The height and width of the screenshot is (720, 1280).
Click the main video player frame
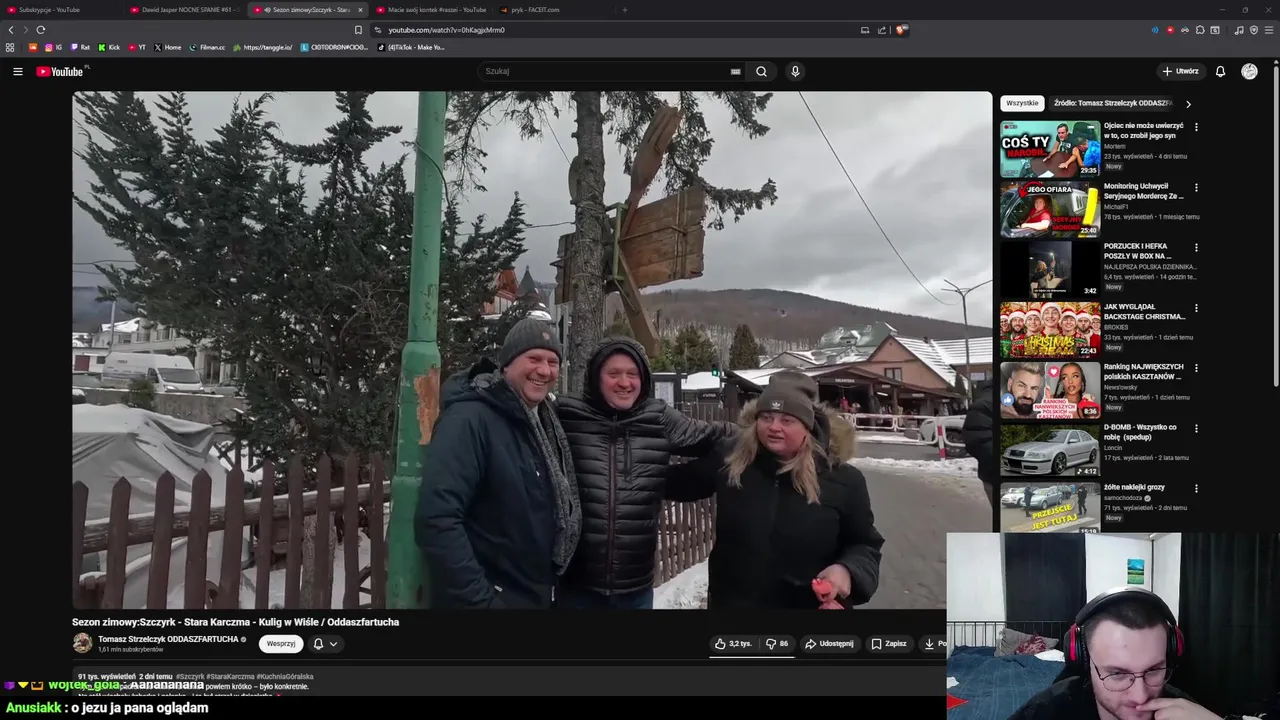tap(532, 350)
